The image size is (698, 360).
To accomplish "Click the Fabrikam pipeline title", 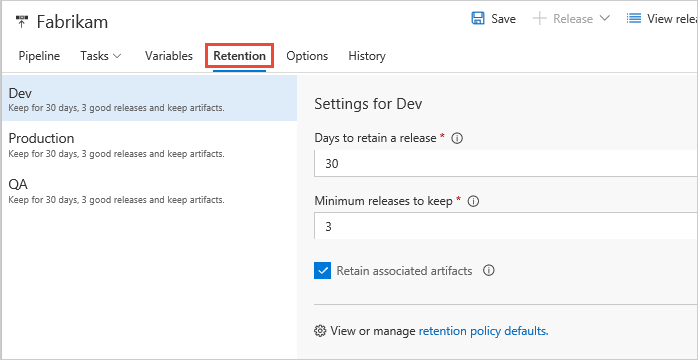I will (x=72, y=22).
